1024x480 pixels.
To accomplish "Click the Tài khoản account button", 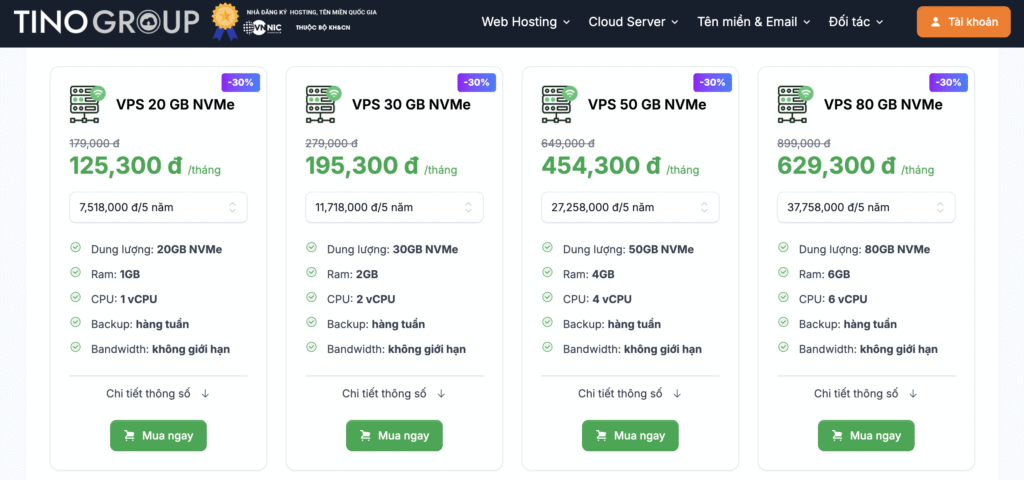I will click(963, 22).
